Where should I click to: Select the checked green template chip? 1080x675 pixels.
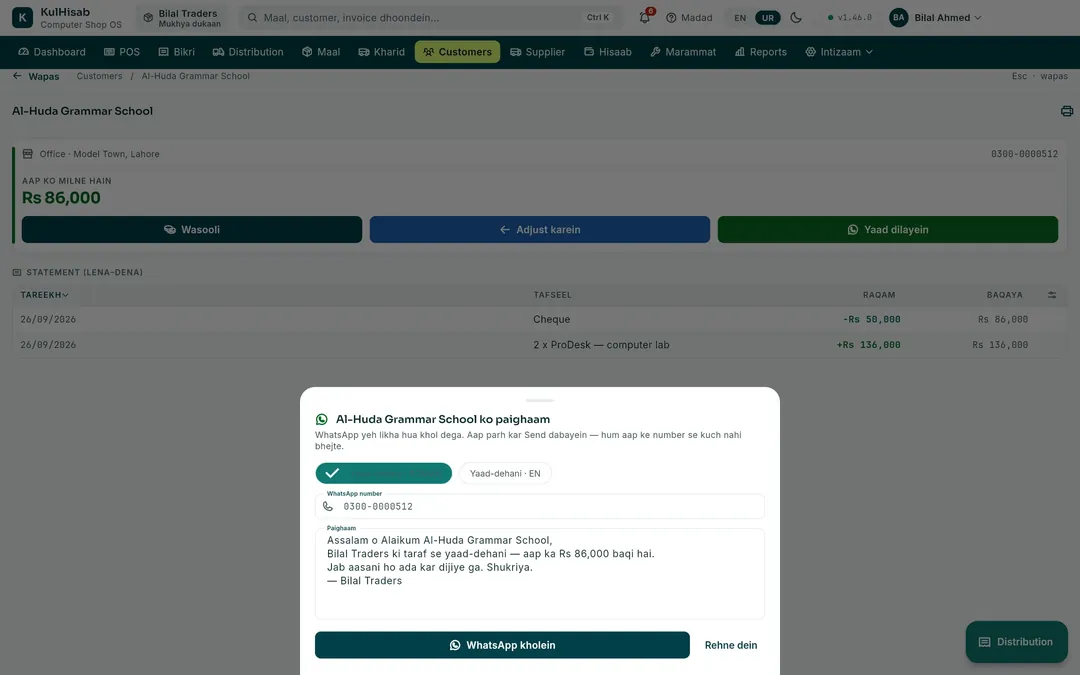tap(384, 473)
